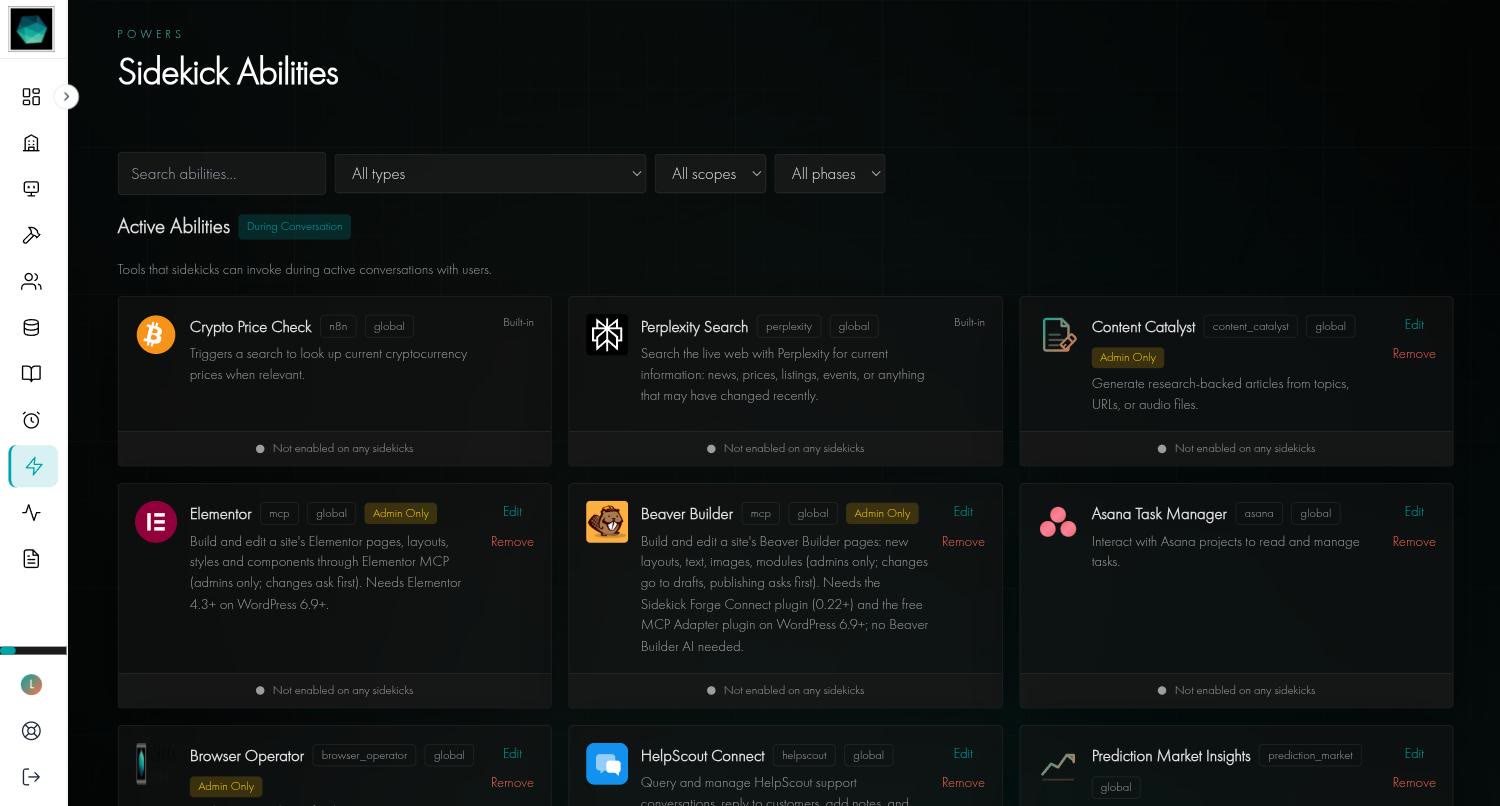Open the building icon in sidebar
1500x806 pixels.
tap(31, 142)
